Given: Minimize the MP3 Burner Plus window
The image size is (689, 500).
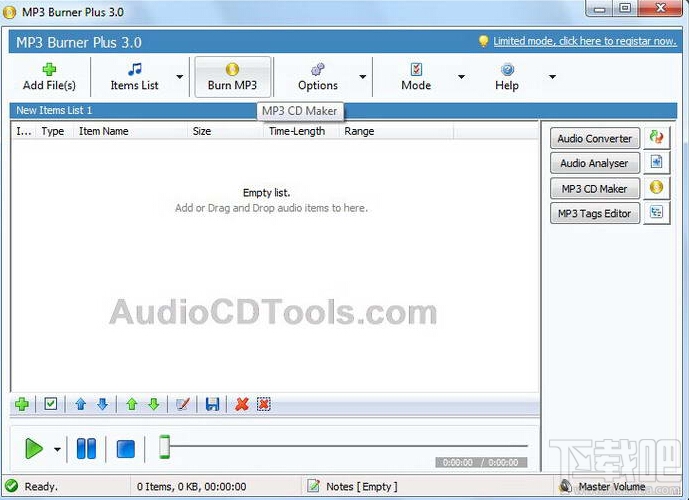Looking at the screenshot, I should pyautogui.click(x=599, y=9).
